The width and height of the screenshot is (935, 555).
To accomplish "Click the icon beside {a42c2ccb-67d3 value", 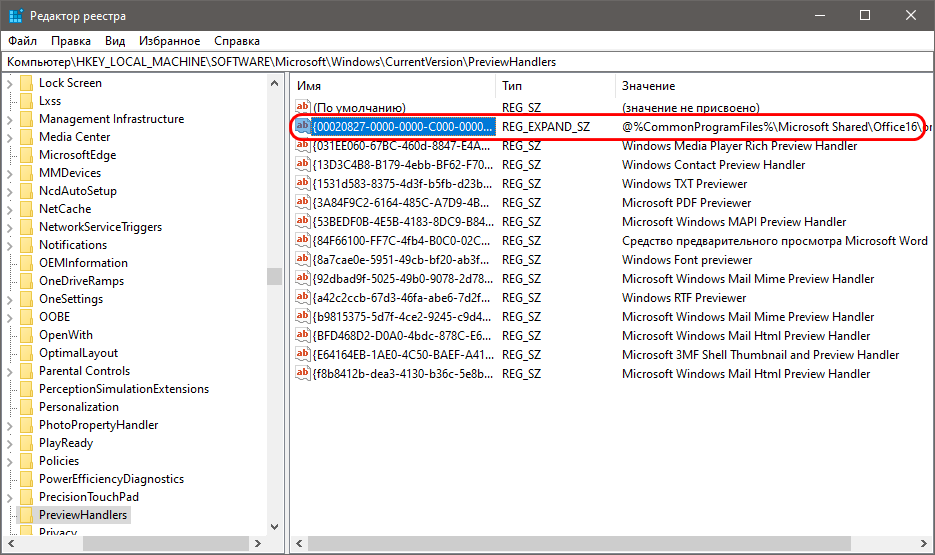I will 303,297.
